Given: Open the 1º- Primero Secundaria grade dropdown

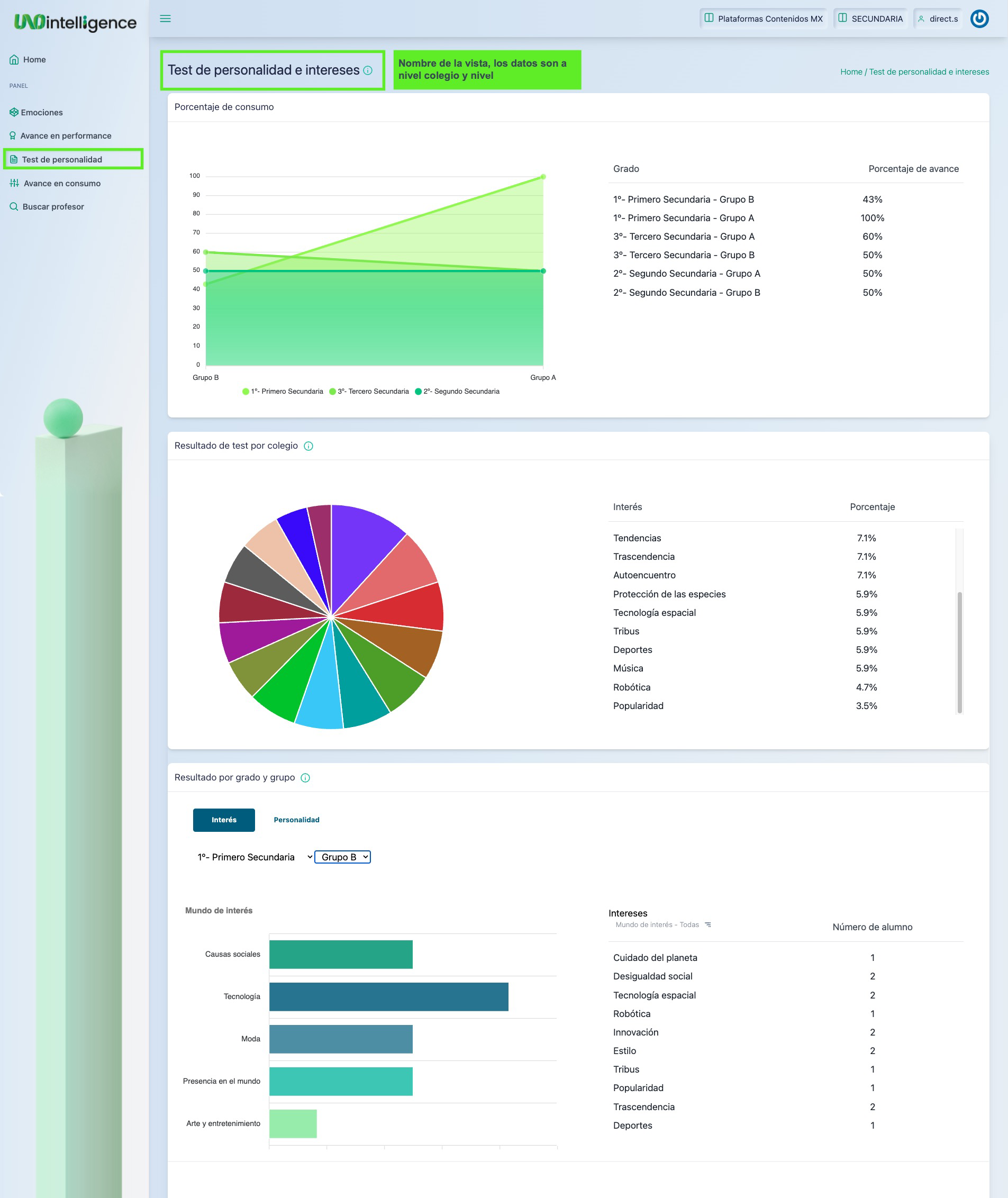Looking at the screenshot, I should pyautogui.click(x=253, y=857).
